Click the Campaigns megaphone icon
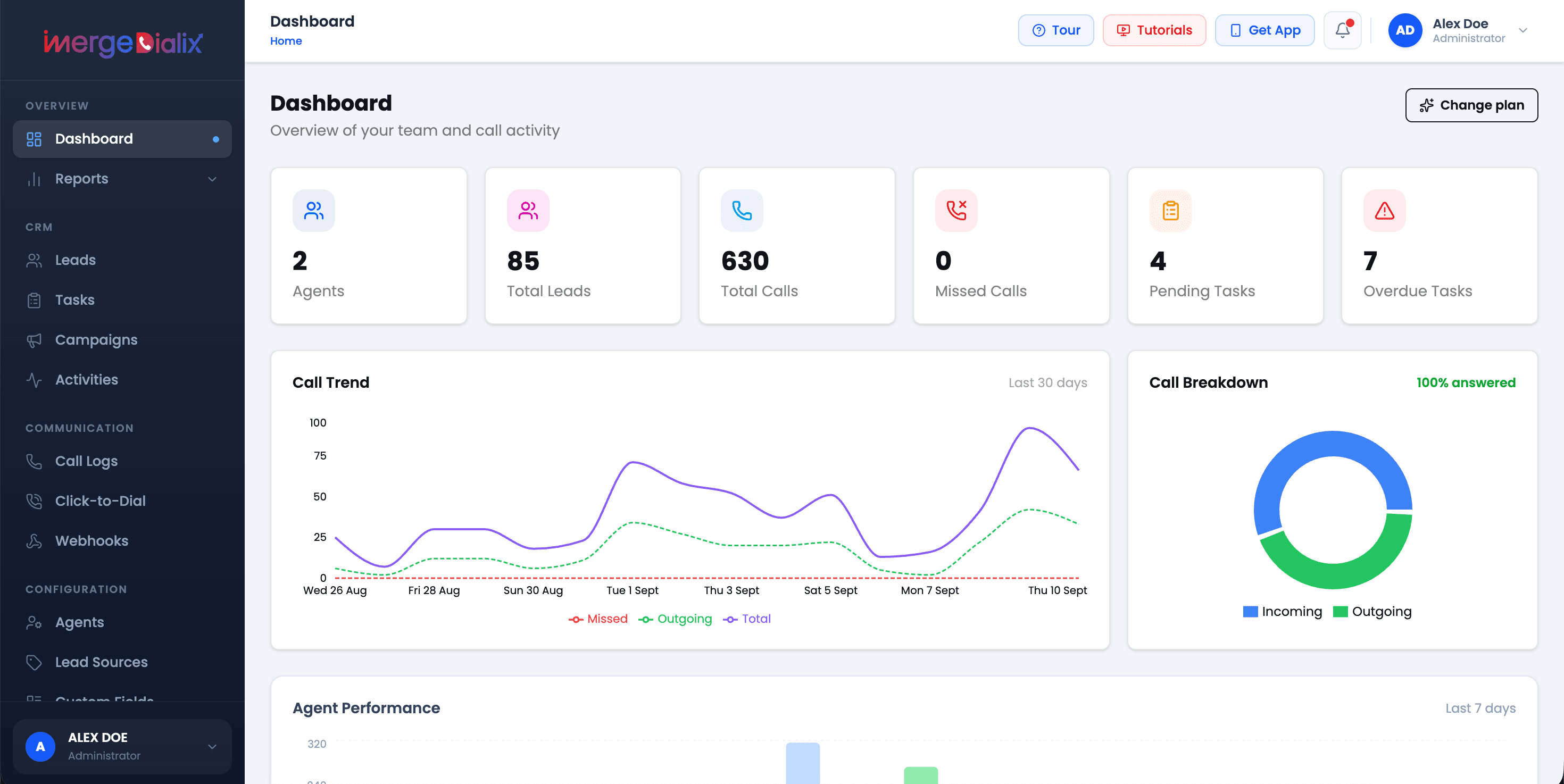 [34, 340]
